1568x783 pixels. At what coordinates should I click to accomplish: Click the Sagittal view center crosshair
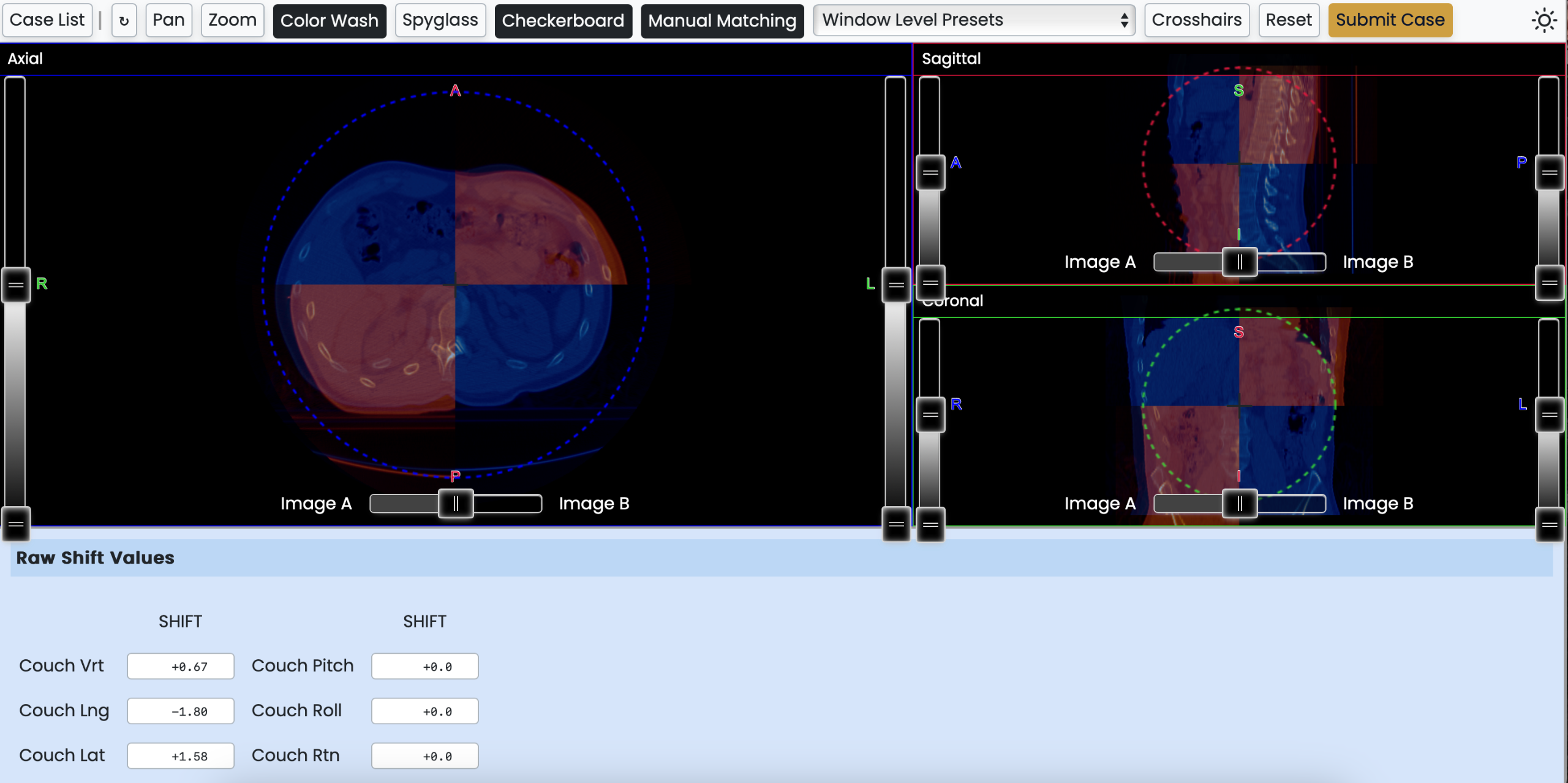pyautogui.click(x=1239, y=164)
